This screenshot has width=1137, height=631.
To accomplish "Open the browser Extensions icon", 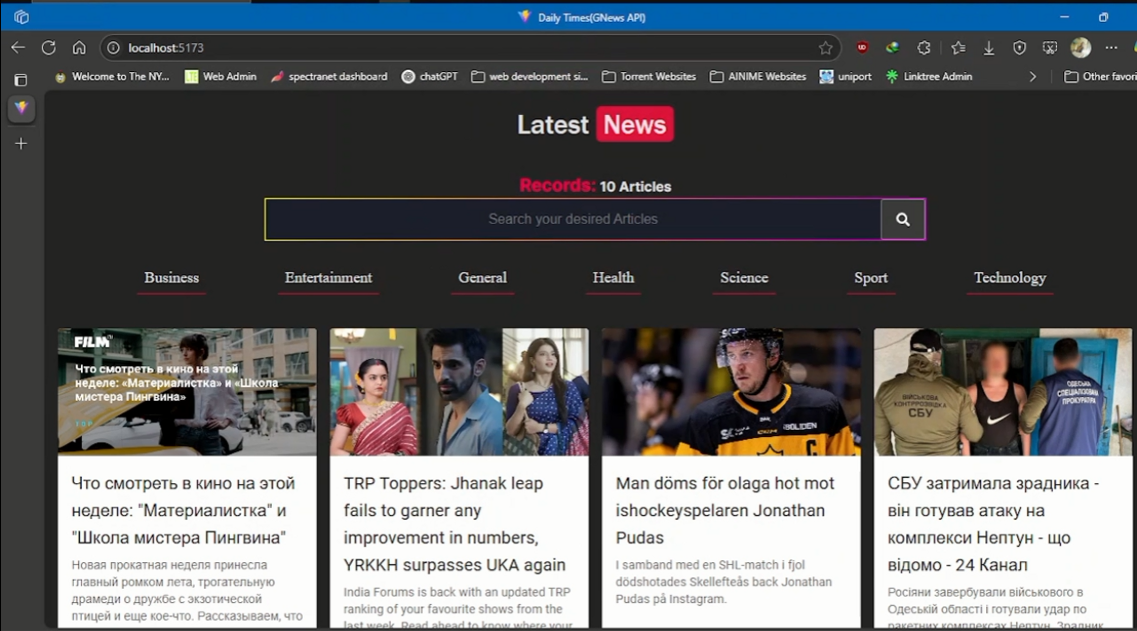I will (x=925, y=47).
